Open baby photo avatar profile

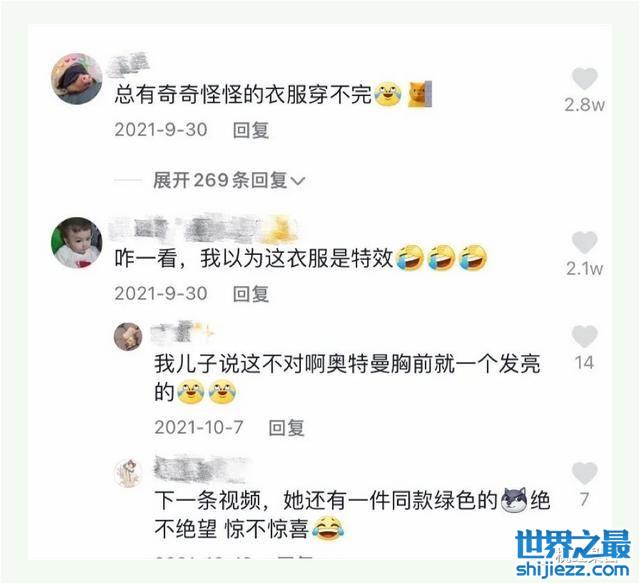click(77, 242)
